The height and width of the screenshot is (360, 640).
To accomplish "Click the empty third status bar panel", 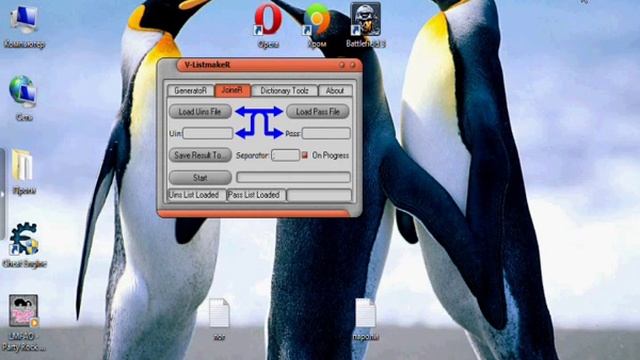I will 319,195.
